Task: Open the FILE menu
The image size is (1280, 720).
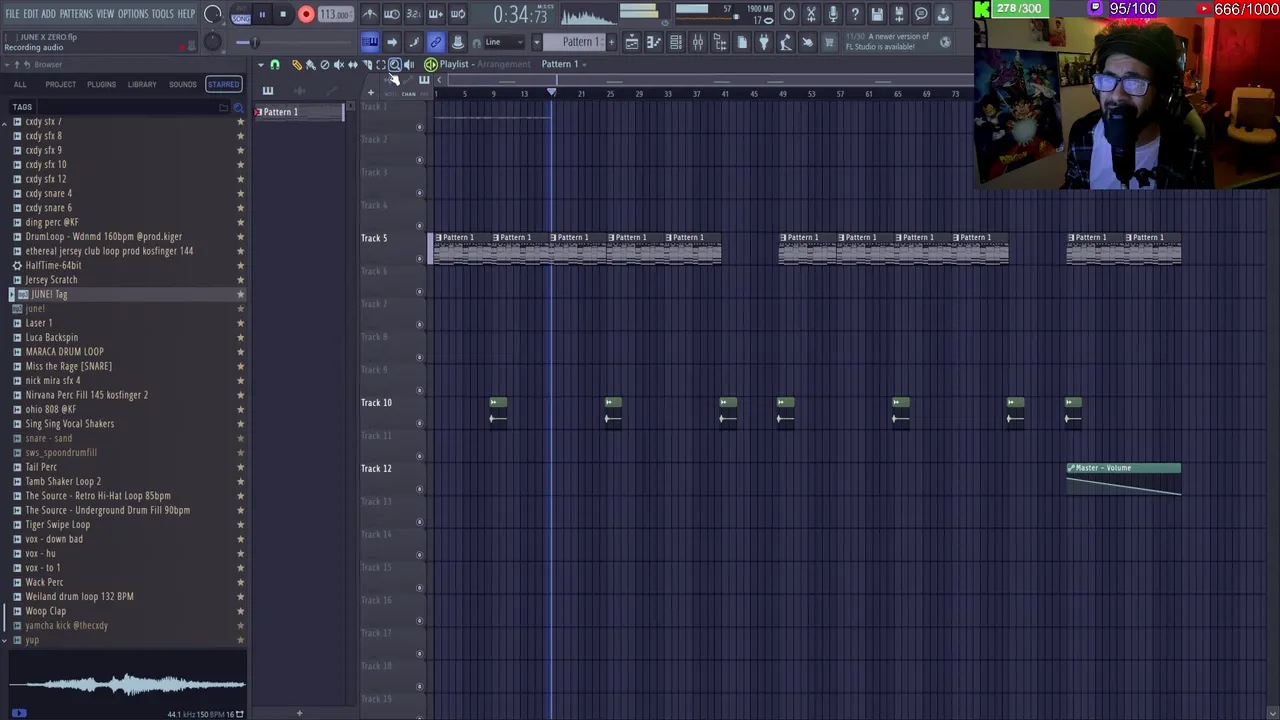Action: 12,14
